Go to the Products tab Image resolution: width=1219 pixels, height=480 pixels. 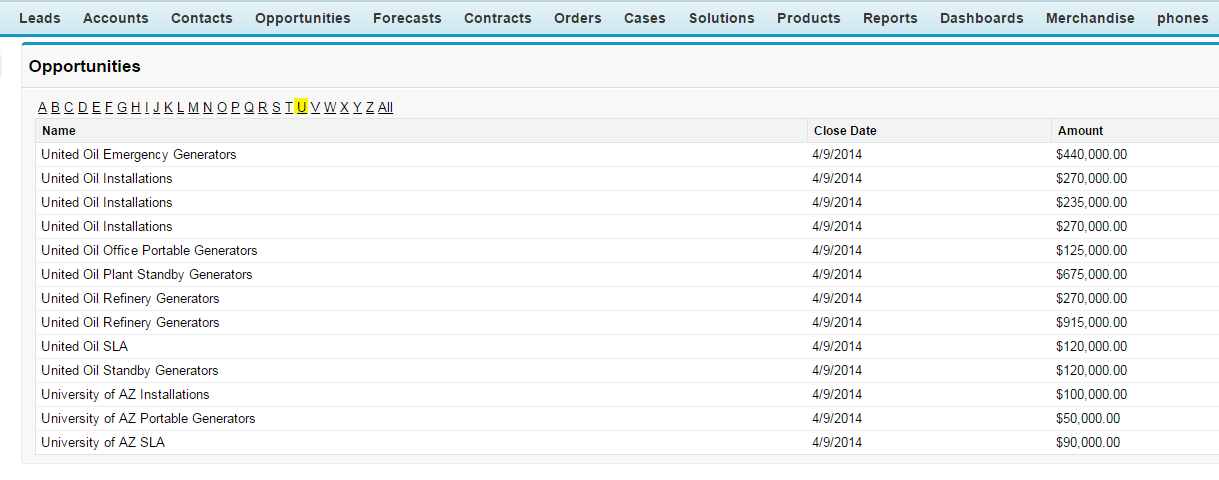click(808, 18)
